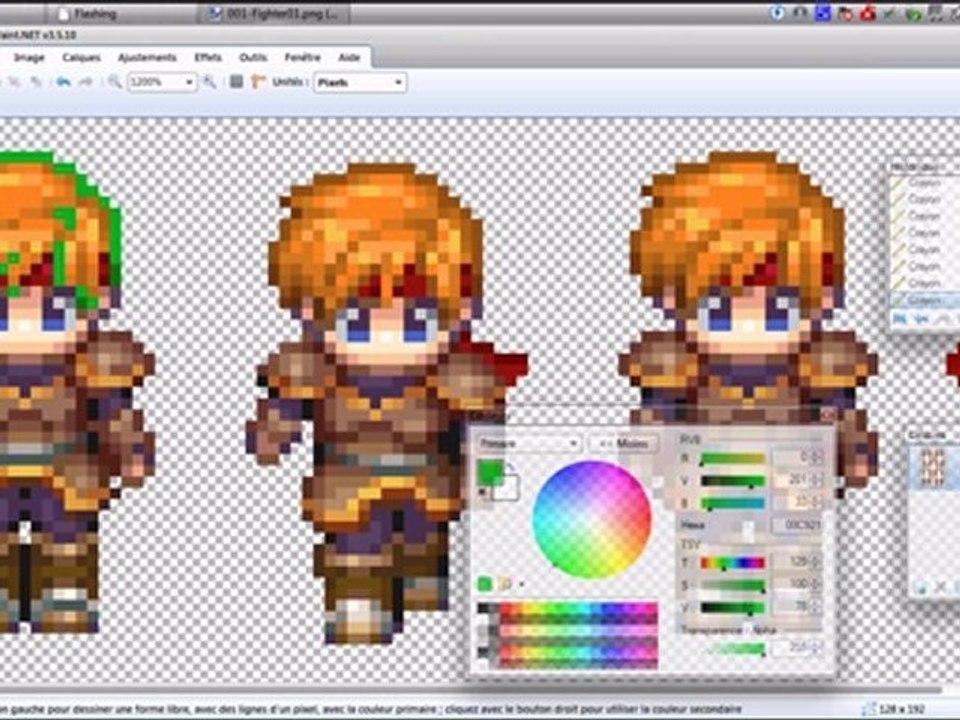Click the Zoom out magnifier icon

click(x=114, y=81)
